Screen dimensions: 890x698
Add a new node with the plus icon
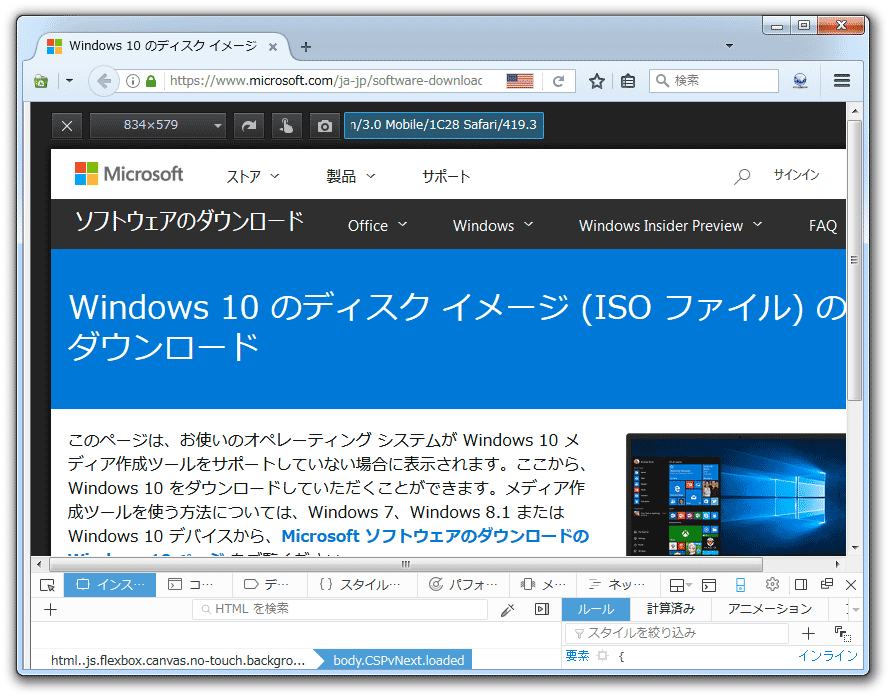[x=51, y=609]
